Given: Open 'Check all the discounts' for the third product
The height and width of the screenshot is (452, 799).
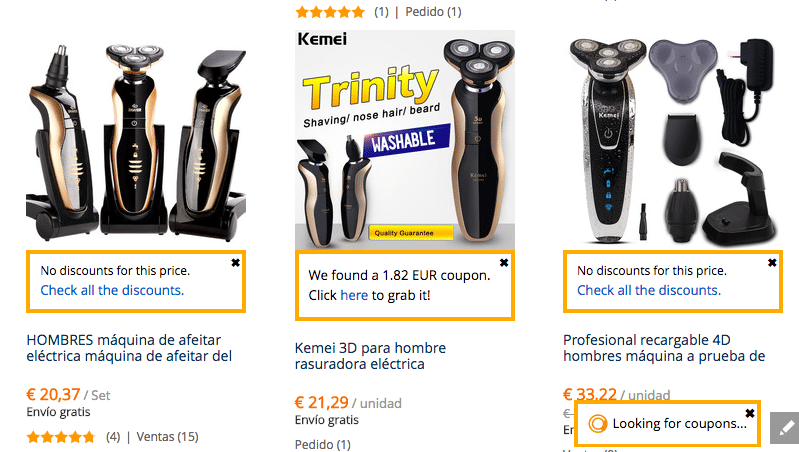Looking at the screenshot, I should [x=648, y=290].
